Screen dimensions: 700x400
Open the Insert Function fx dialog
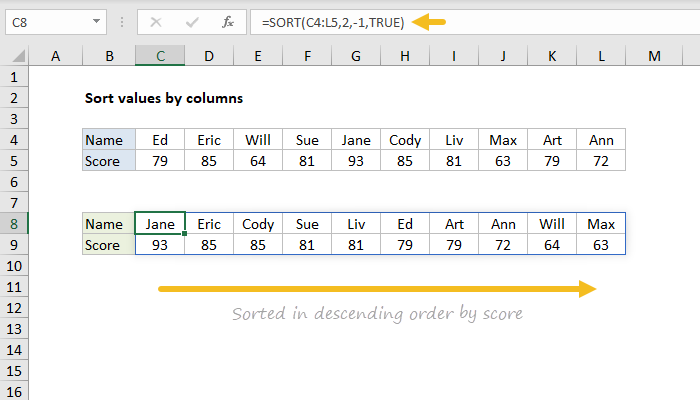click(228, 22)
